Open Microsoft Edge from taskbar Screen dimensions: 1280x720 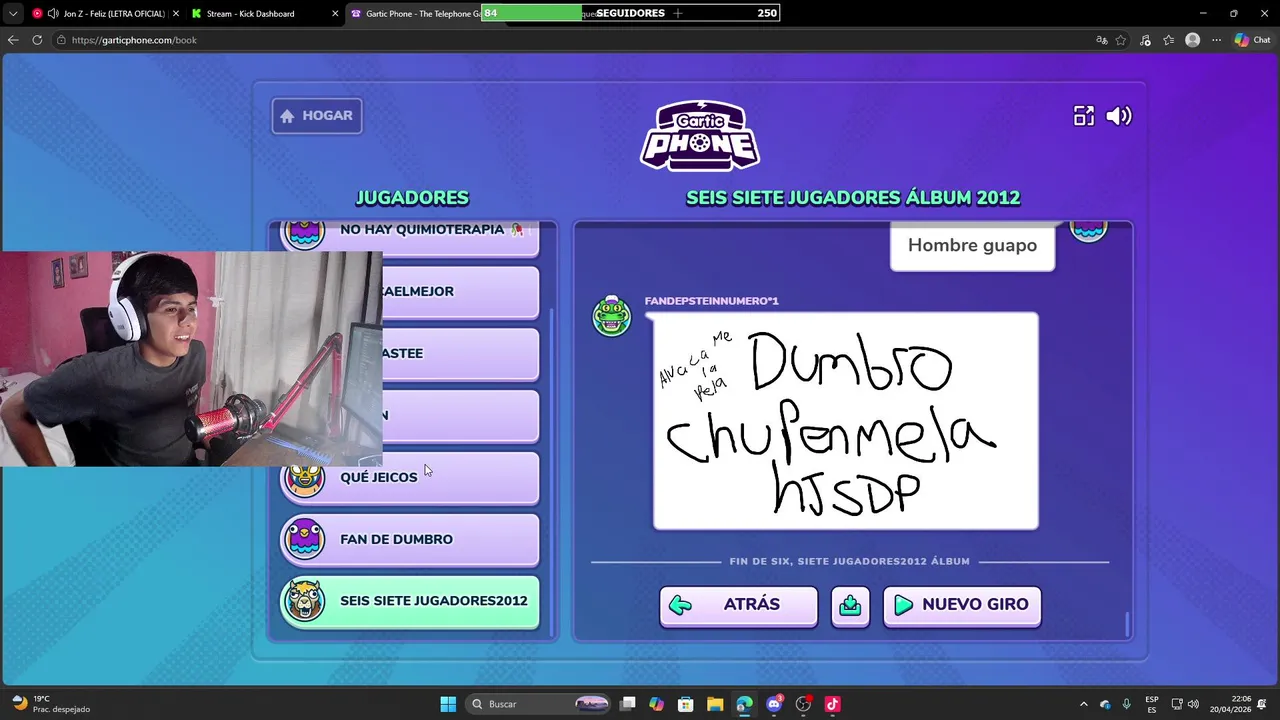[744, 704]
